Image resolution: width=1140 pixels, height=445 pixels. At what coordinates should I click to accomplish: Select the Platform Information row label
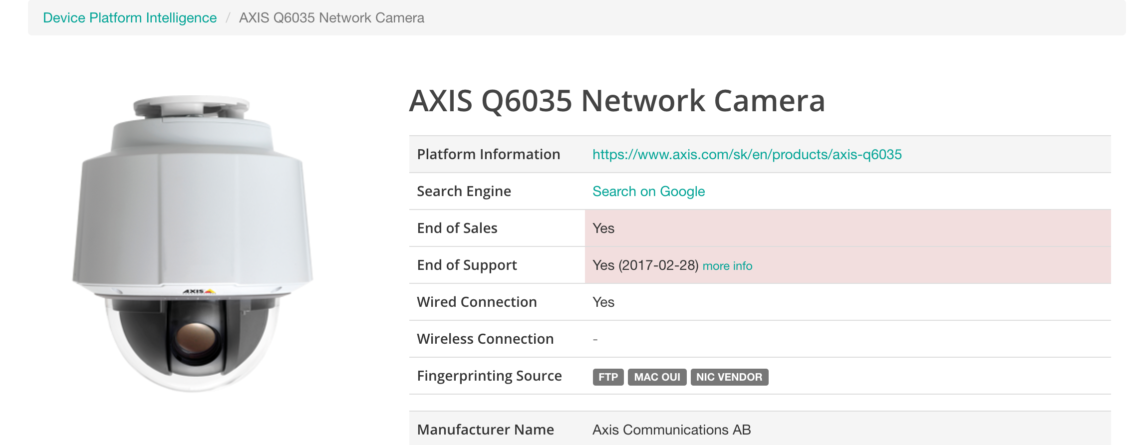pyautogui.click(x=489, y=154)
